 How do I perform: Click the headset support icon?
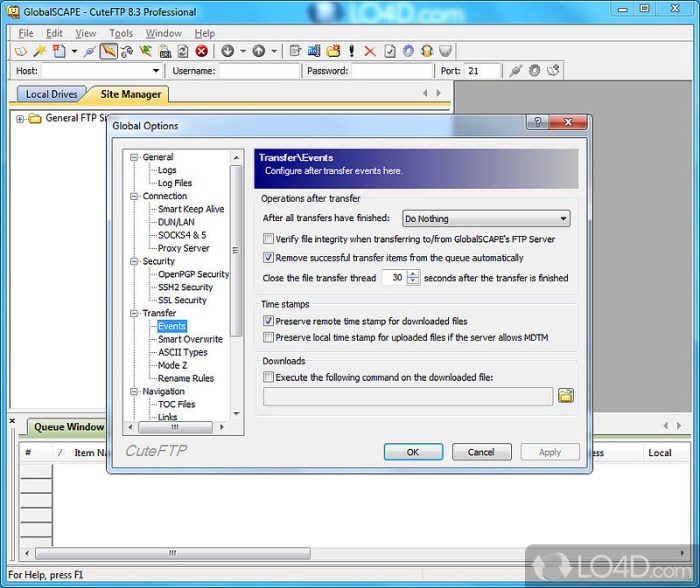pos(427,51)
